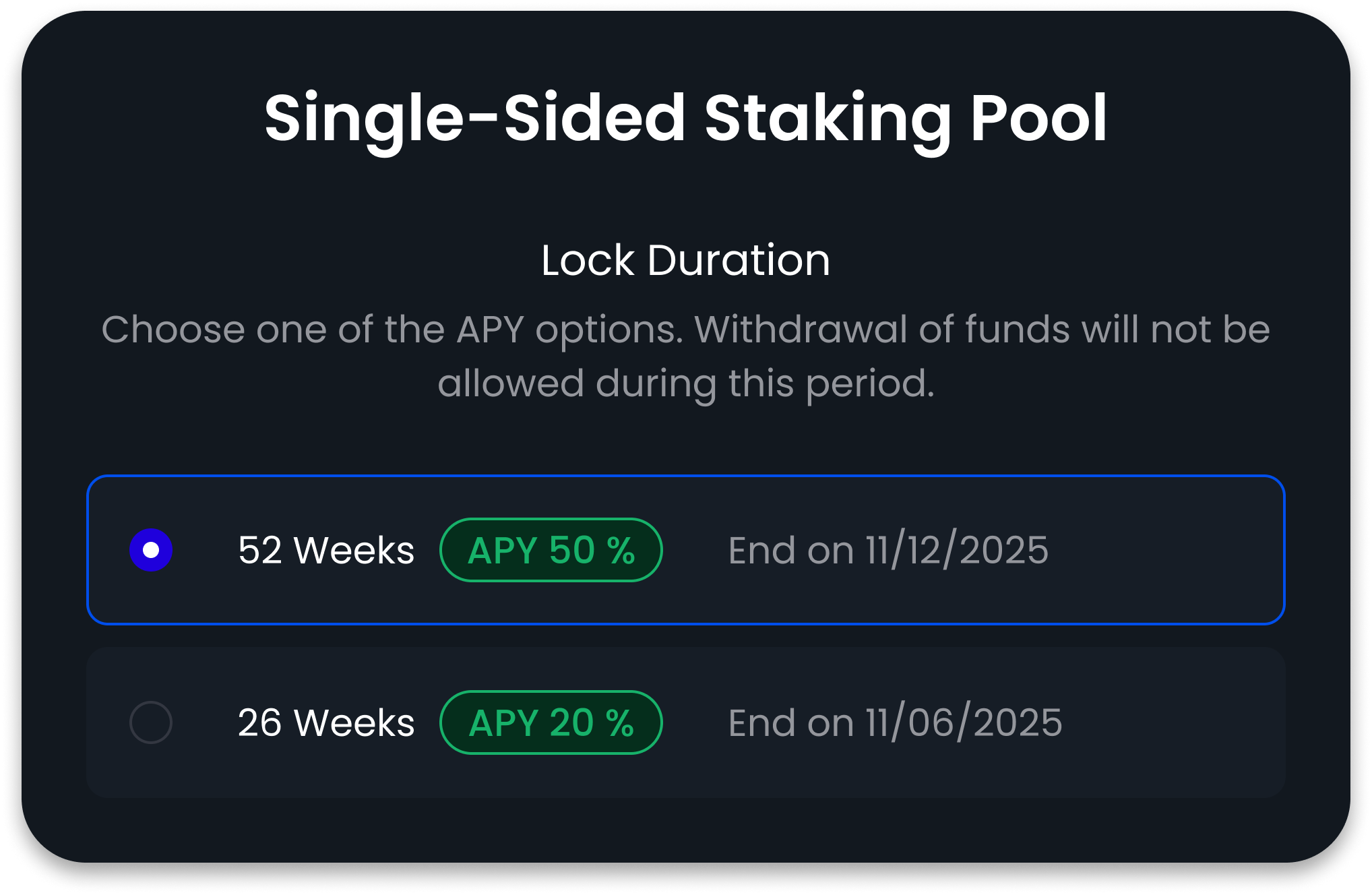Image resolution: width=1372 pixels, height=895 pixels.
Task: Click the "Lock Duration" heading
Action: click(685, 260)
